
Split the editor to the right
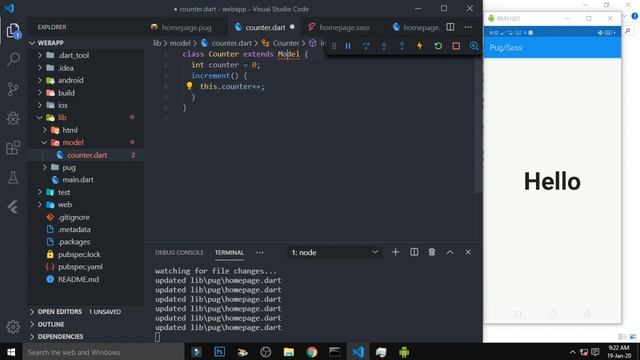[x=450, y=27]
